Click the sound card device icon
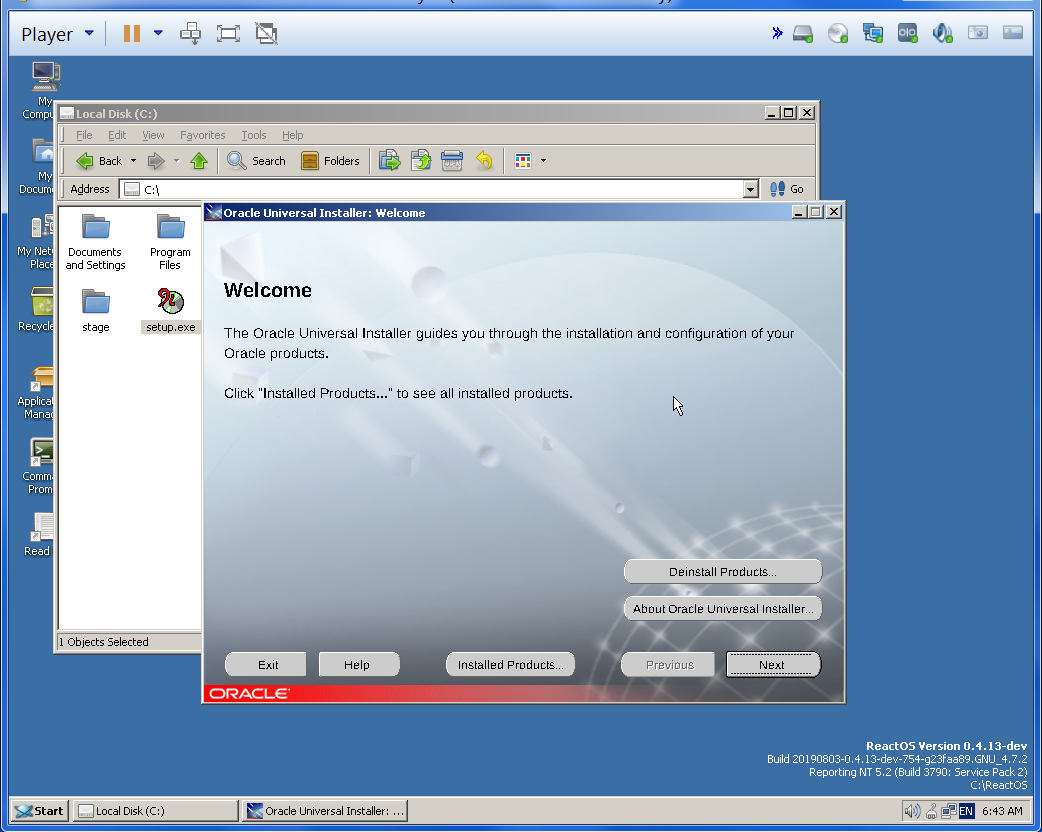The image size is (1042, 832). point(942,33)
